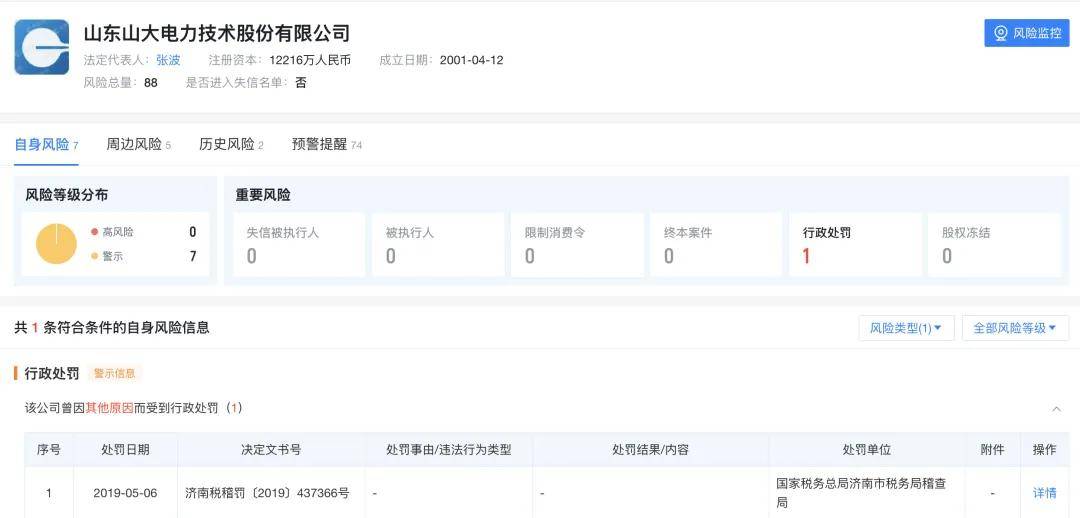Click the 处罚日期 column header
Screen dimensions: 1080x518
tap(125, 450)
